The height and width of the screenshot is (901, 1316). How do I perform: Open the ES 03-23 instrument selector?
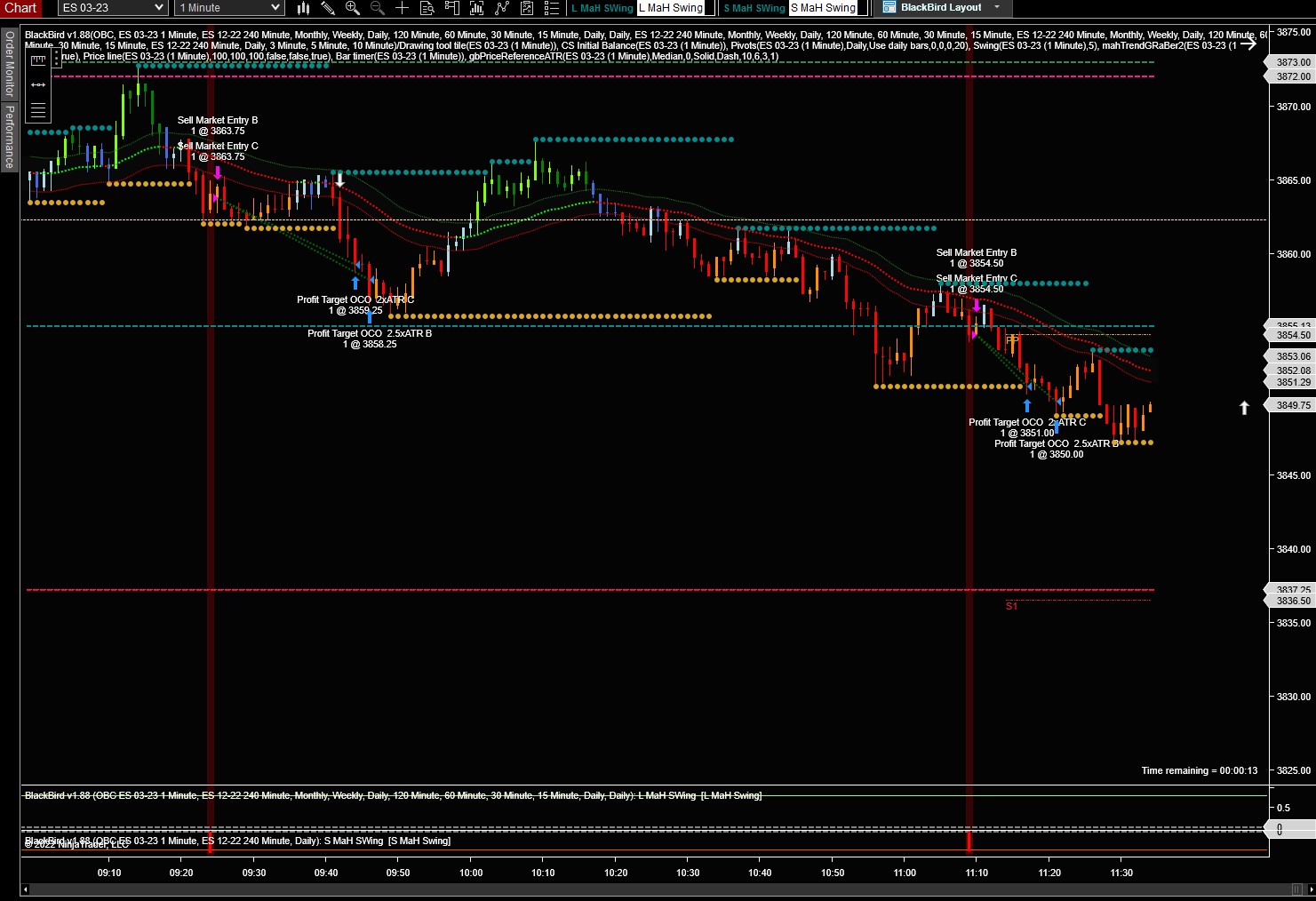pos(113,8)
